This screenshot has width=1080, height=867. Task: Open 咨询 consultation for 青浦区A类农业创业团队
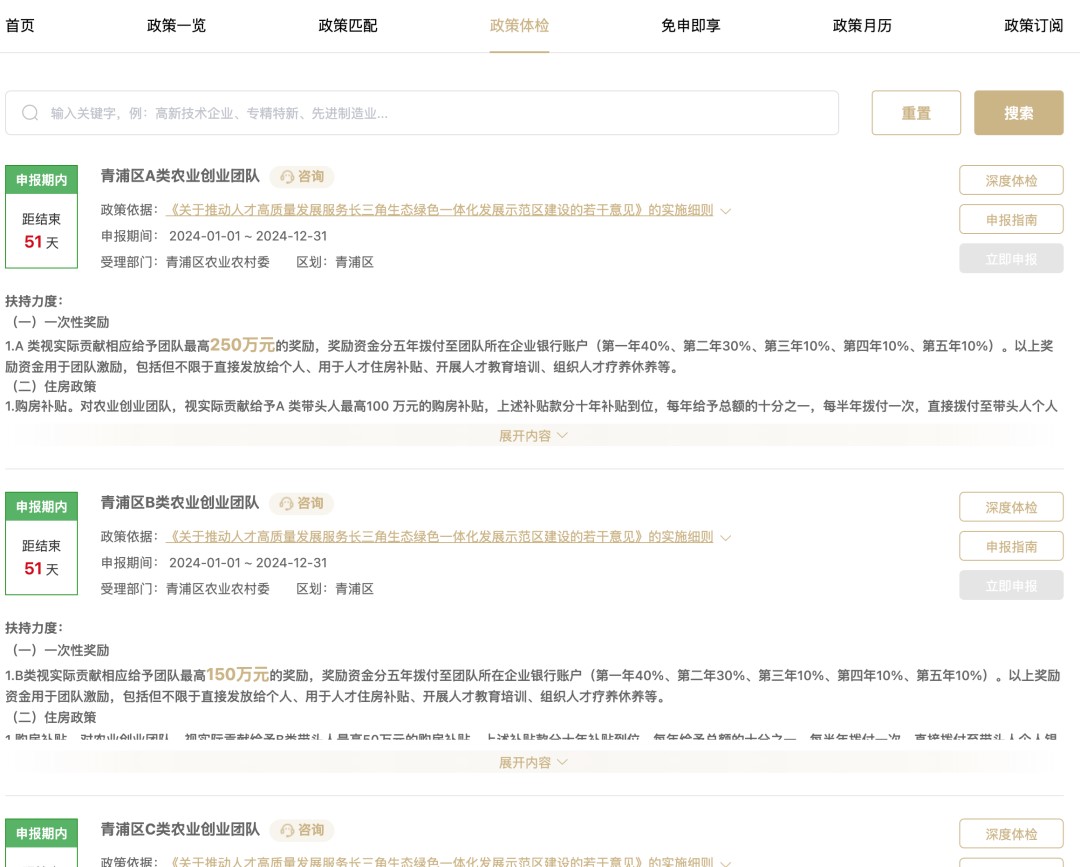pyautogui.click(x=302, y=177)
